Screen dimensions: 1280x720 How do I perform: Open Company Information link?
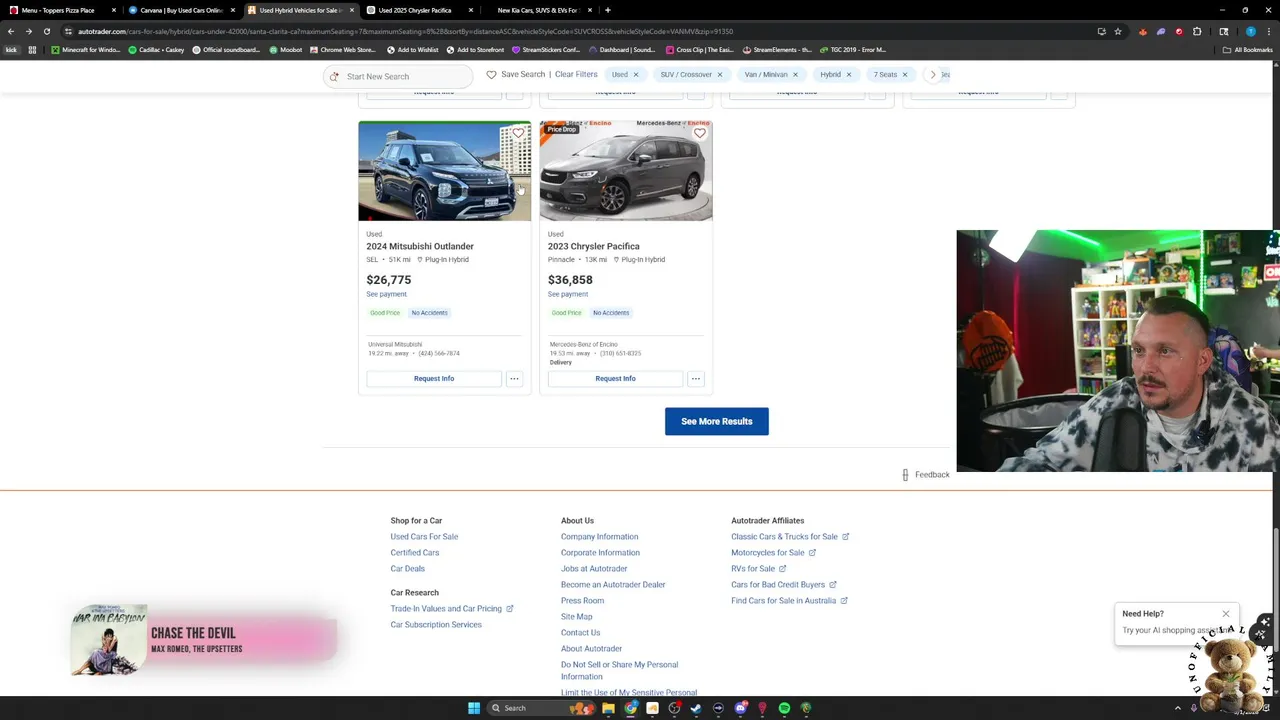599,537
